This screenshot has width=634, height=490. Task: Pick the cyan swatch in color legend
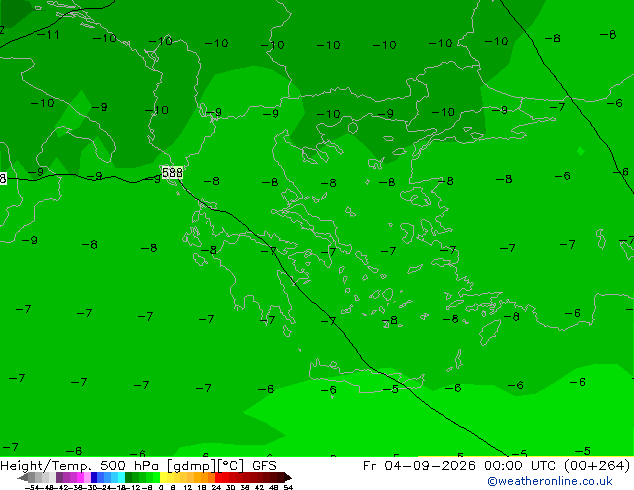[122, 477]
